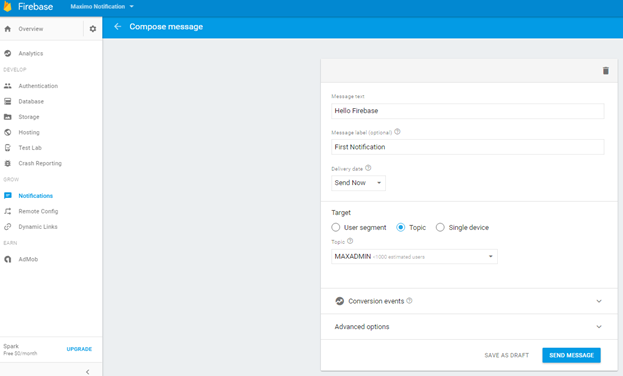
Task: Click the Message label help icon
Action: (397, 132)
